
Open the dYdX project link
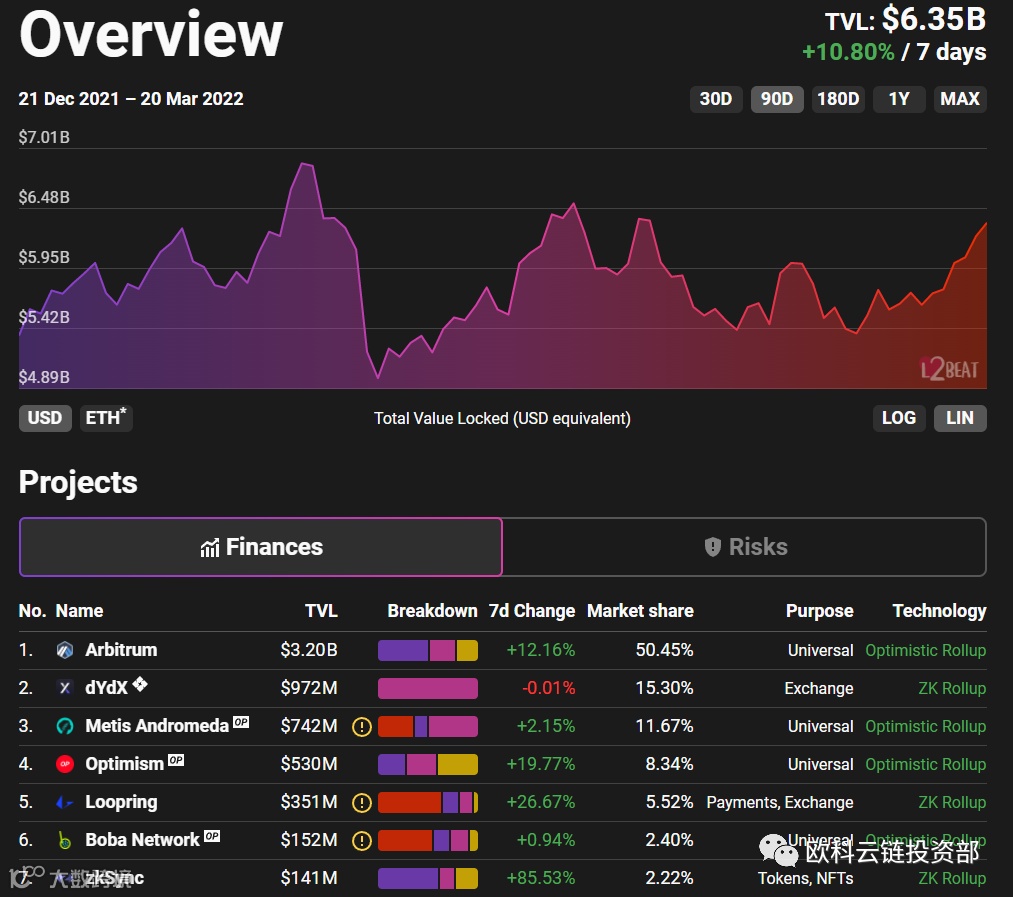point(107,688)
